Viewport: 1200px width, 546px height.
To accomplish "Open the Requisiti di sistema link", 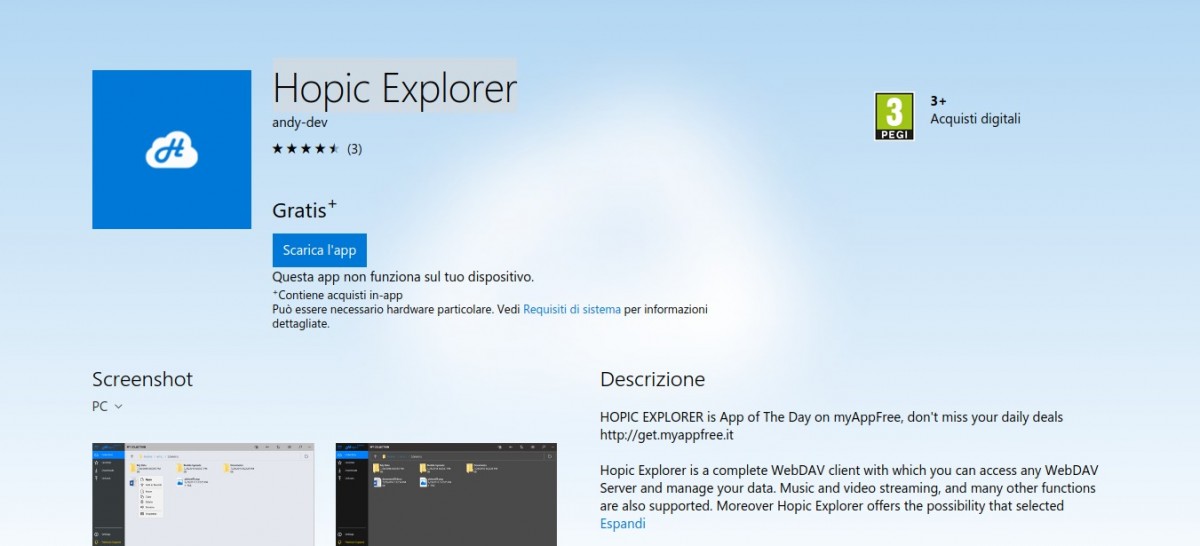I will (x=572, y=310).
